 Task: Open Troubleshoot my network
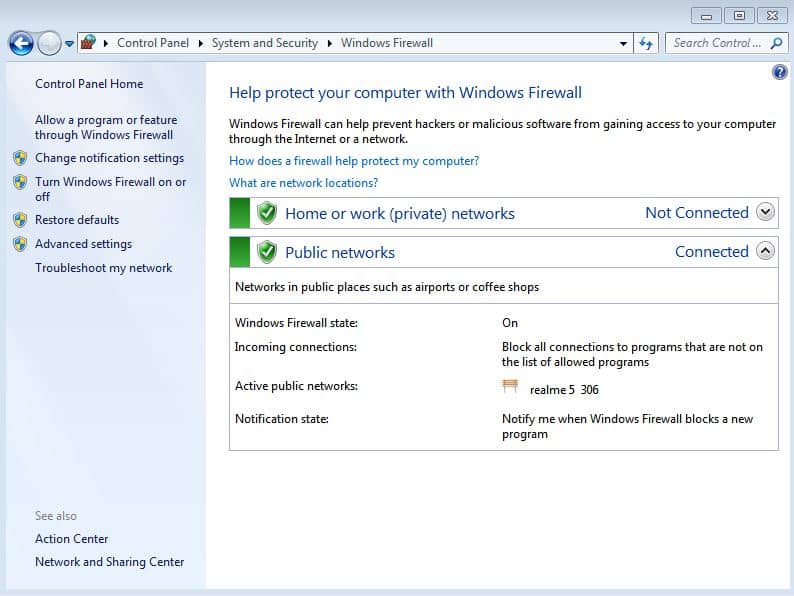103,268
